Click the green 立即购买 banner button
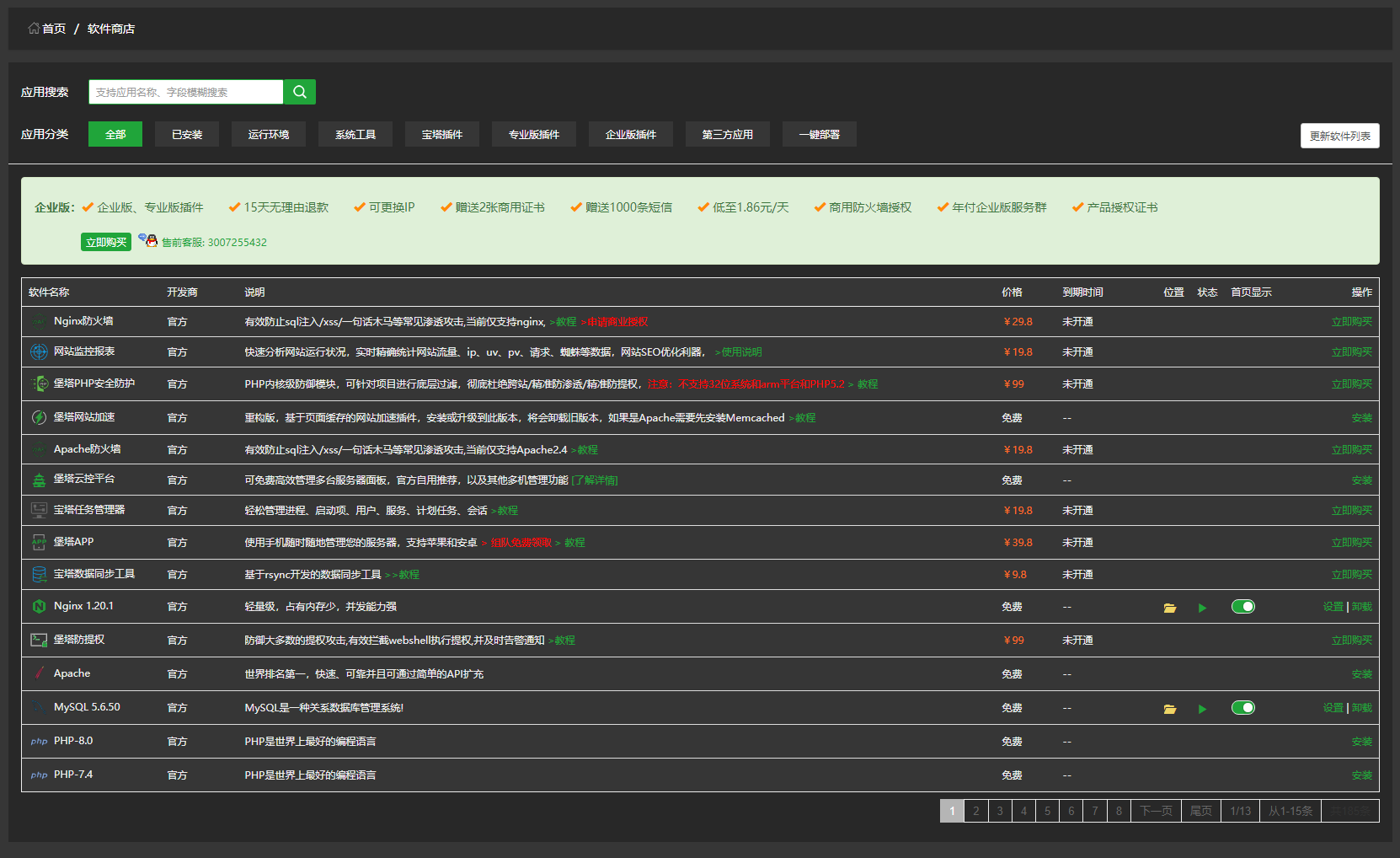Screen dimensions: 1400x858 (x=106, y=242)
